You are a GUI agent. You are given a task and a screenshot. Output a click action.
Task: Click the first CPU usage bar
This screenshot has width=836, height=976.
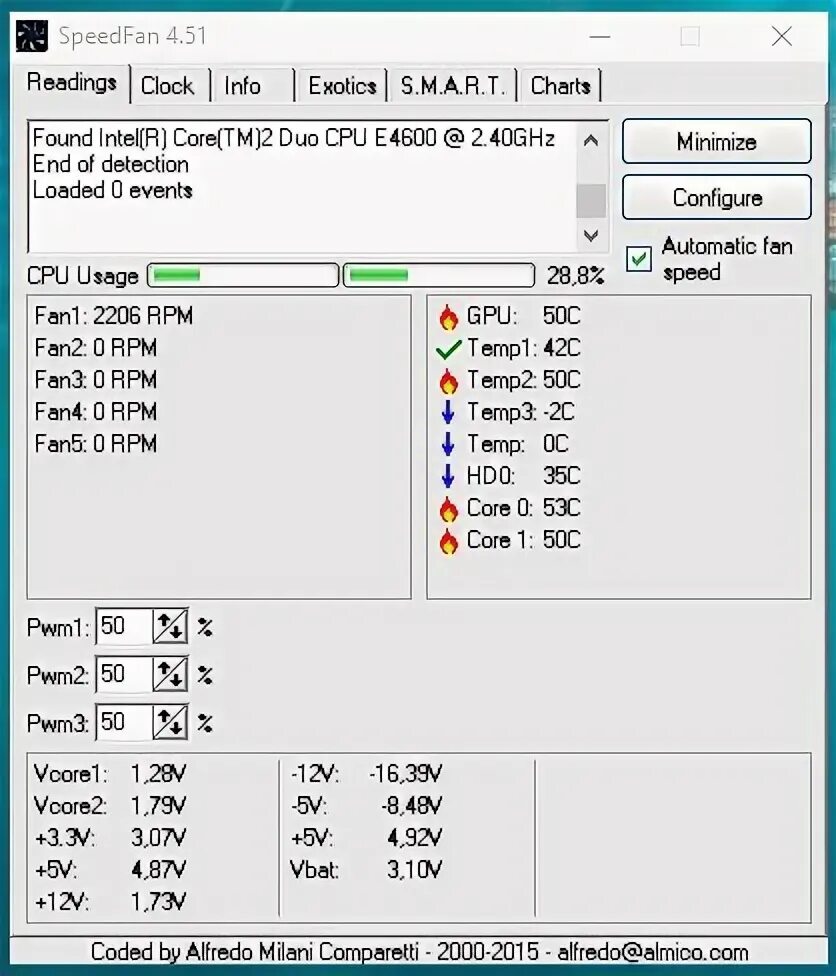(x=243, y=275)
